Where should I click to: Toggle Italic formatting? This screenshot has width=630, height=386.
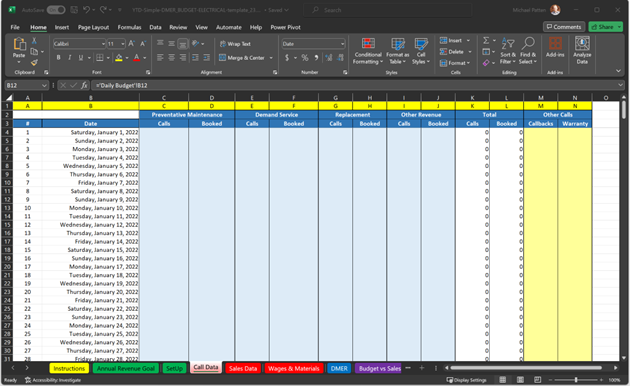(x=70, y=57)
